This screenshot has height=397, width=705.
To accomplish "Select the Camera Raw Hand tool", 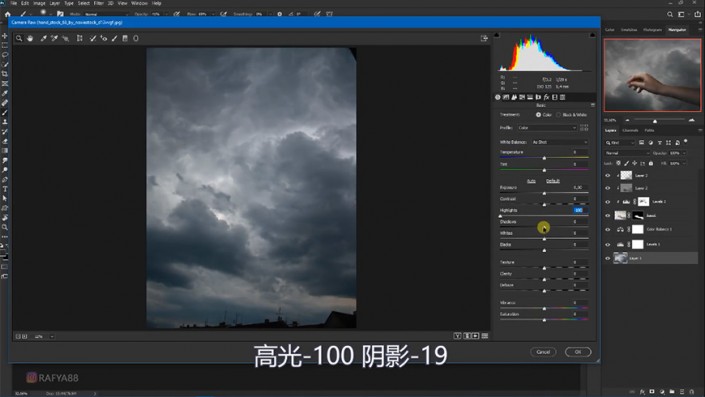I will pos(30,39).
